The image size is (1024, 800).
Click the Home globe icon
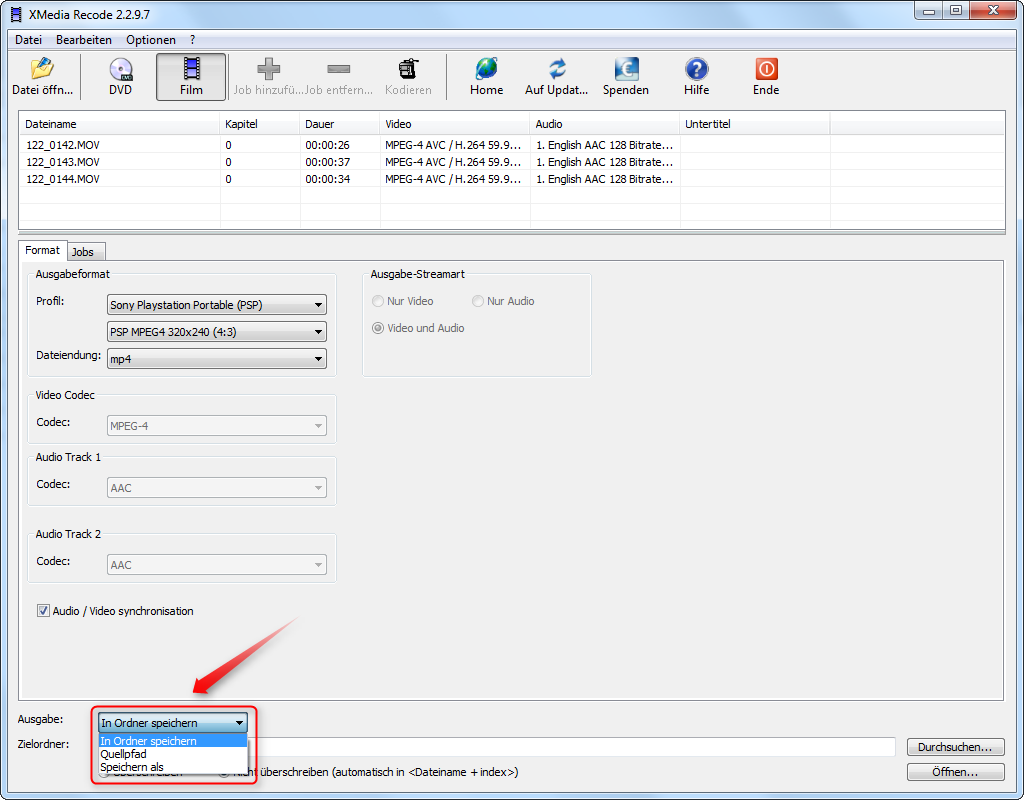(486, 70)
